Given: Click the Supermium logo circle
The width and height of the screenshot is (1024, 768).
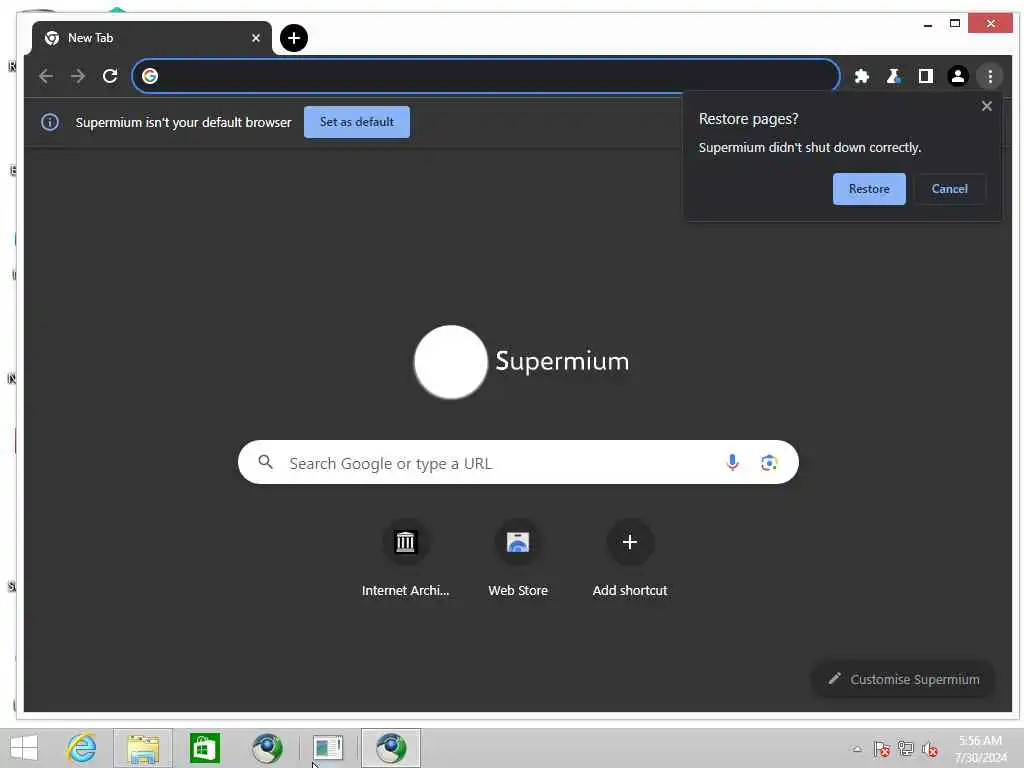Looking at the screenshot, I should tap(451, 362).
